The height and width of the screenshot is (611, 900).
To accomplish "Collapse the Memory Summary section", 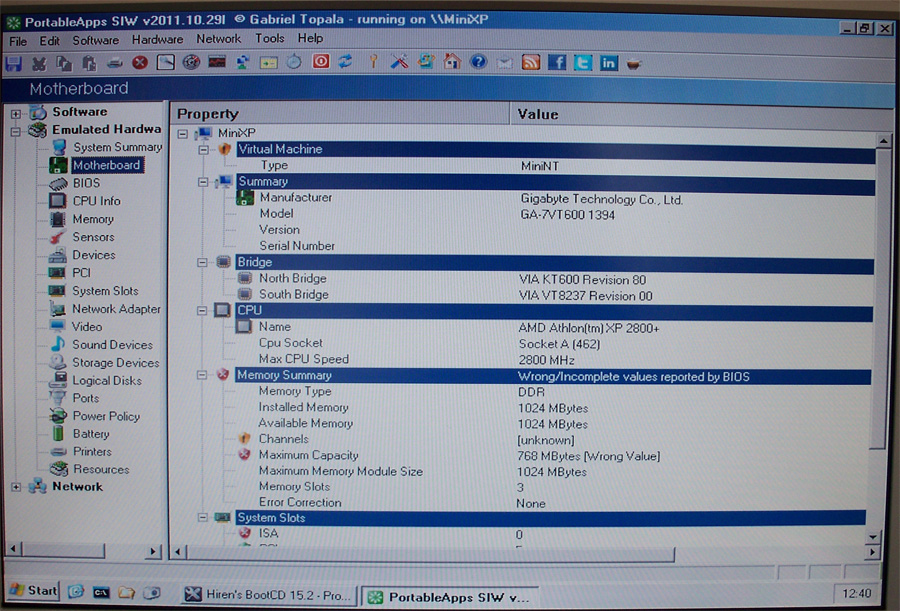I will click(x=201, y=375).
